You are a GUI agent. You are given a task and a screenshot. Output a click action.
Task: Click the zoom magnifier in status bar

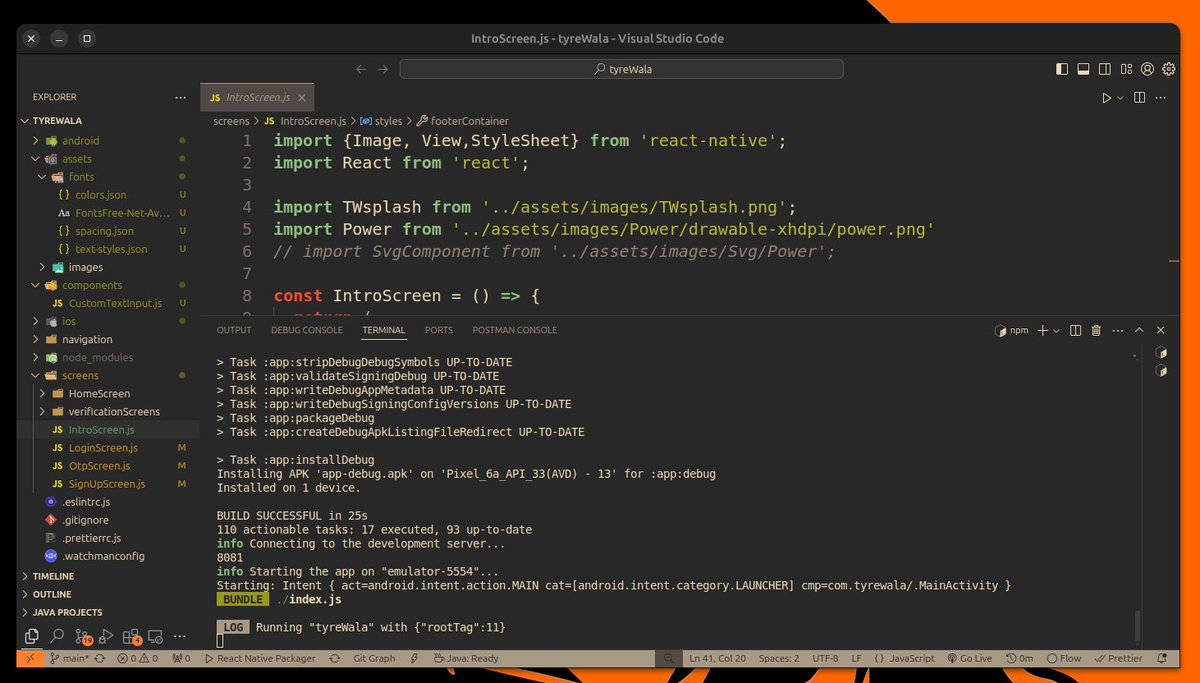(669, 658)
